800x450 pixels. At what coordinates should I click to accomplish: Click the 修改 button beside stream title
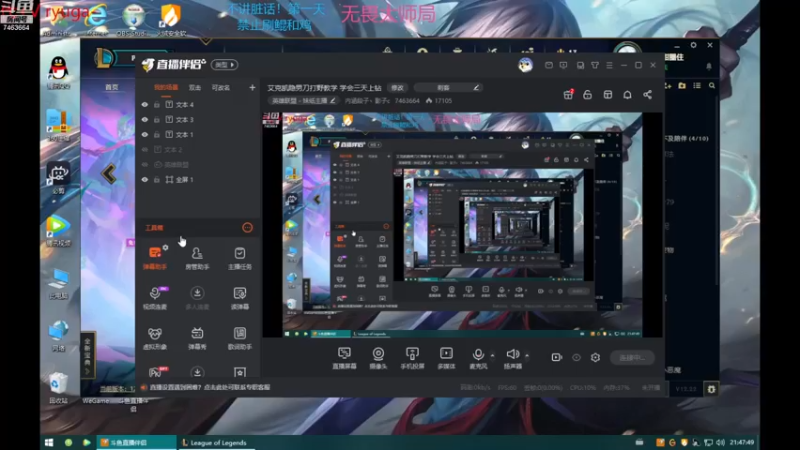click(397, 88)
